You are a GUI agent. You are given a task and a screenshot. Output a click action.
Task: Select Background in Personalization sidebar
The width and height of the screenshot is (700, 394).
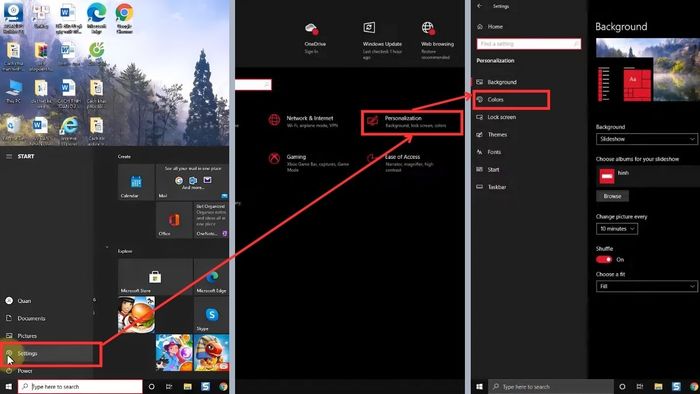[496, 82]
